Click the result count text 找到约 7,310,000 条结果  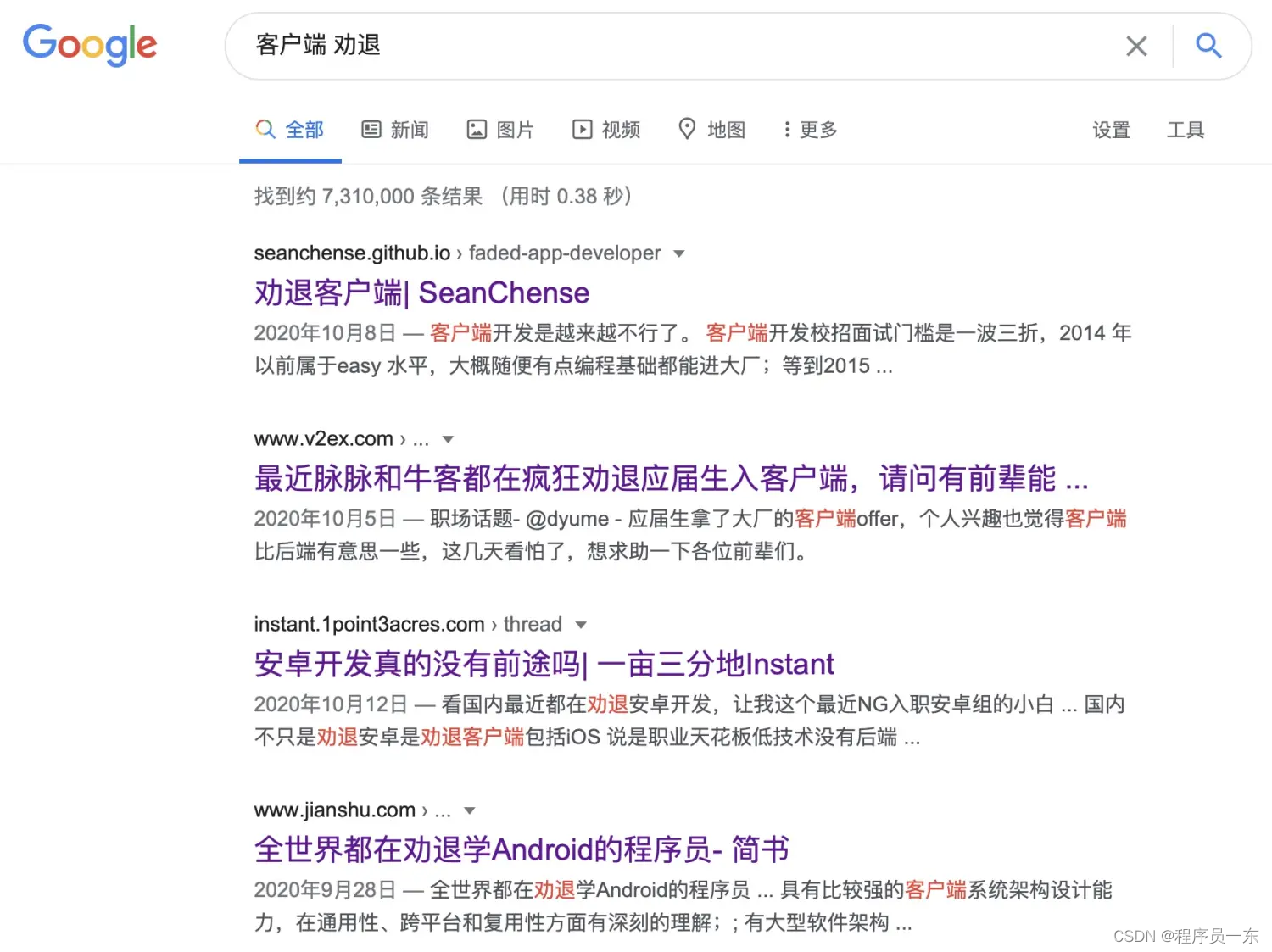(368, 196)
